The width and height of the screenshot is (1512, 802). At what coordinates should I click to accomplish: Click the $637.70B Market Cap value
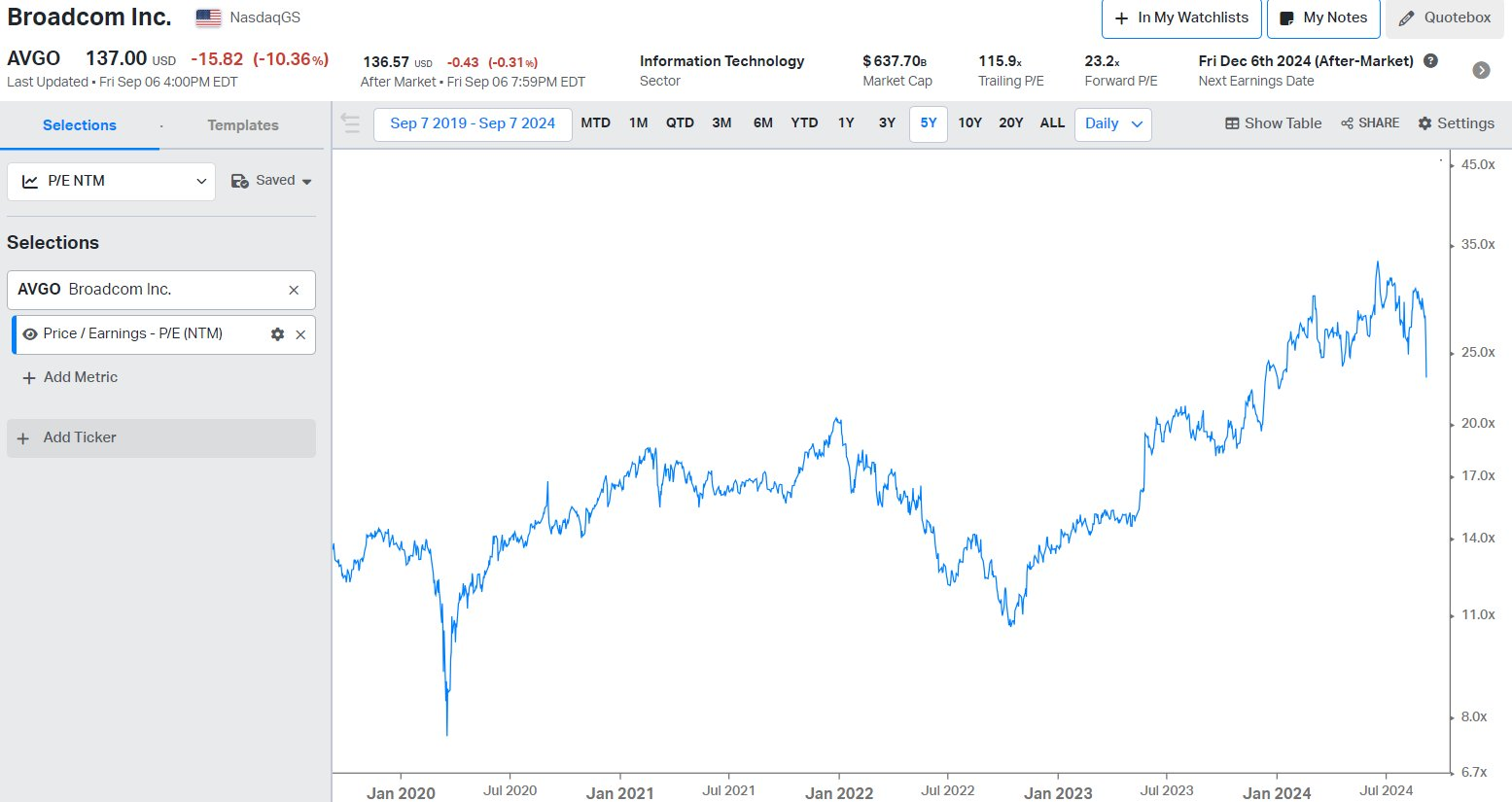pos(895,60)
